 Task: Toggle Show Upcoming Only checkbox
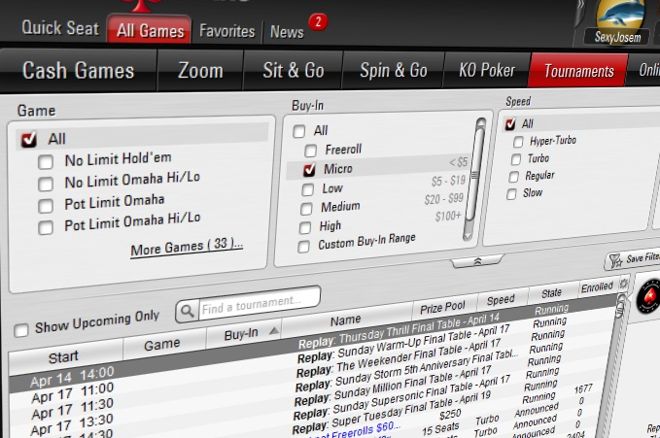[x=21, y=330]
